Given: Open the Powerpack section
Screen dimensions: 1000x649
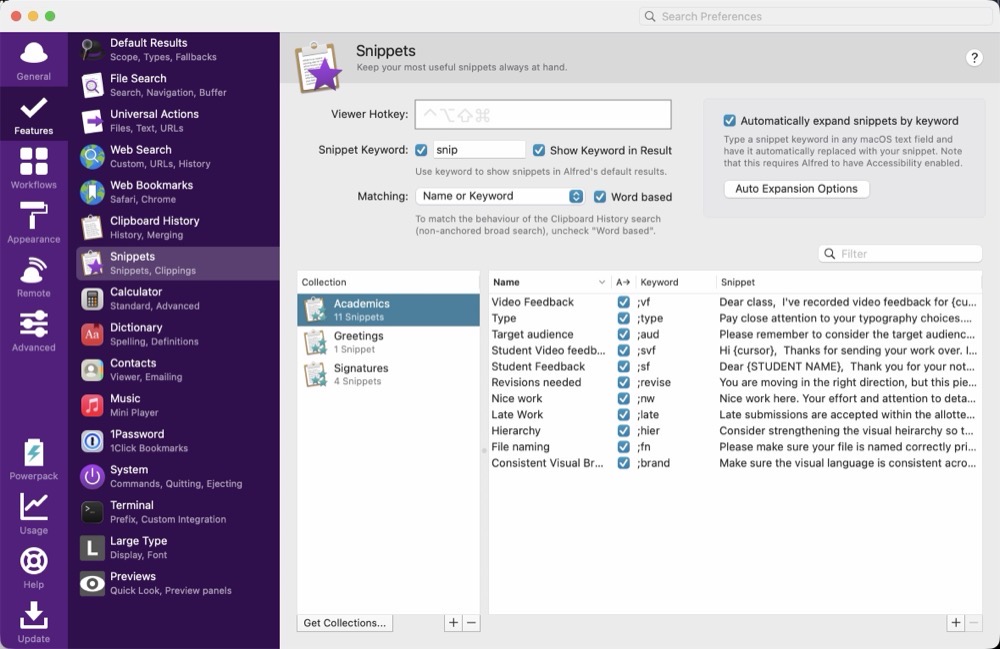Looking at the screenshot, I should click(34, 459).
